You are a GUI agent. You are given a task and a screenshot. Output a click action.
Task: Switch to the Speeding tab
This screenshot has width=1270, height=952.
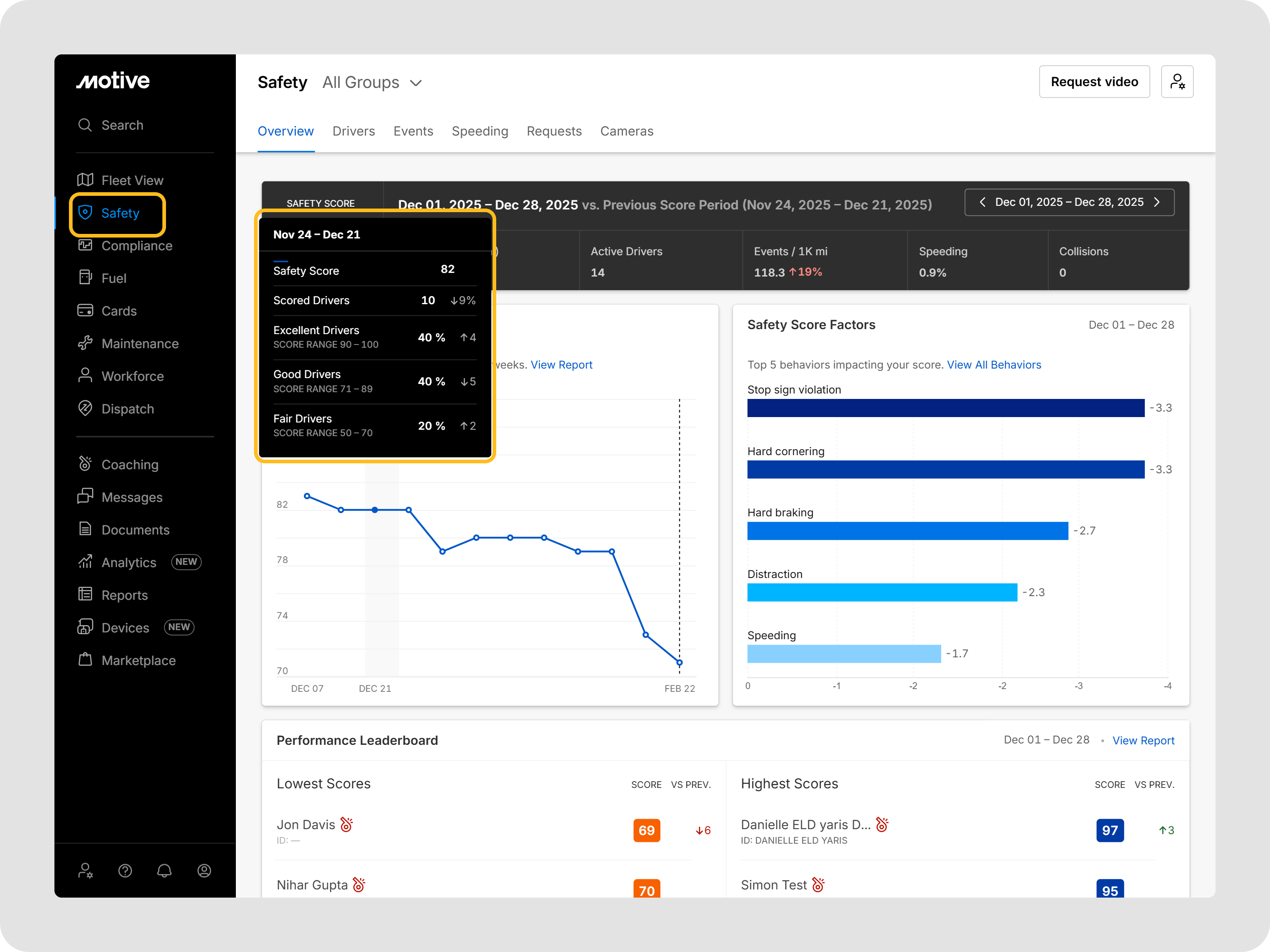479,131
